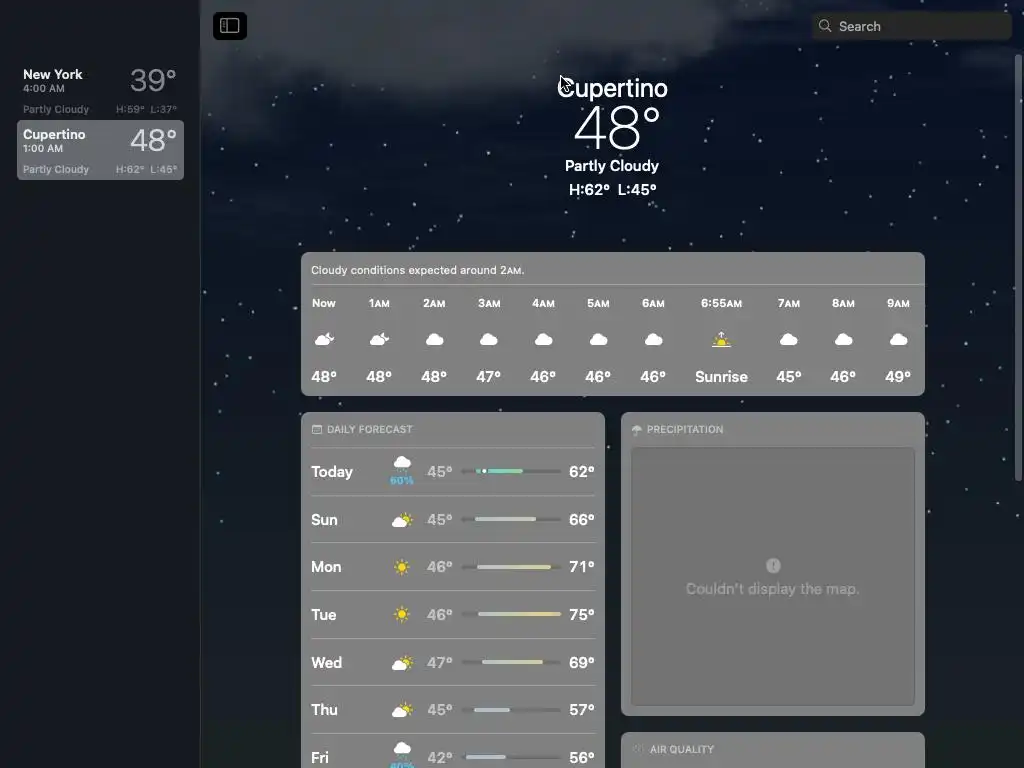Click the PRECIPITATION header label
The image size is (1024, 768).
point(685,429)
